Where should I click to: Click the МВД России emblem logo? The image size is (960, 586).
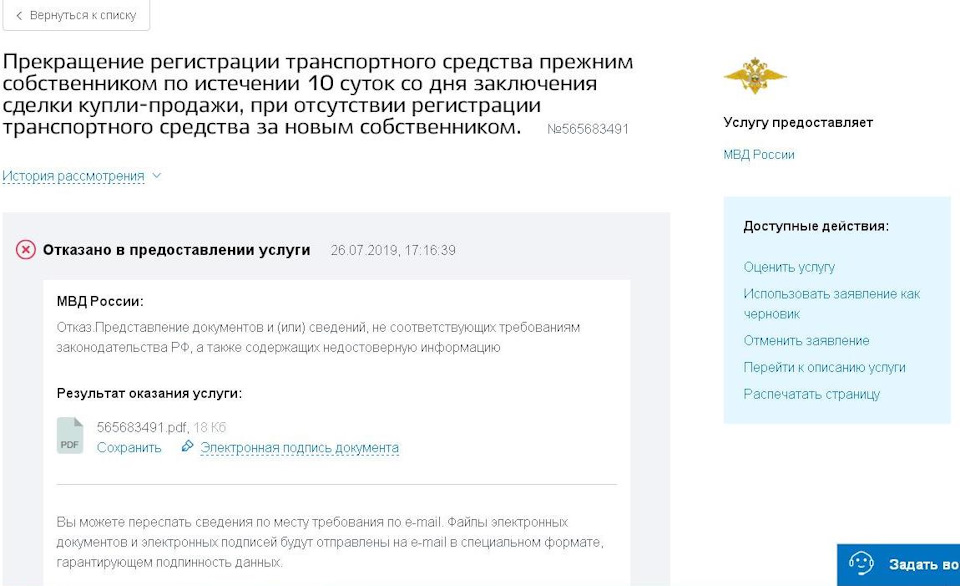(x=754, y=75)
